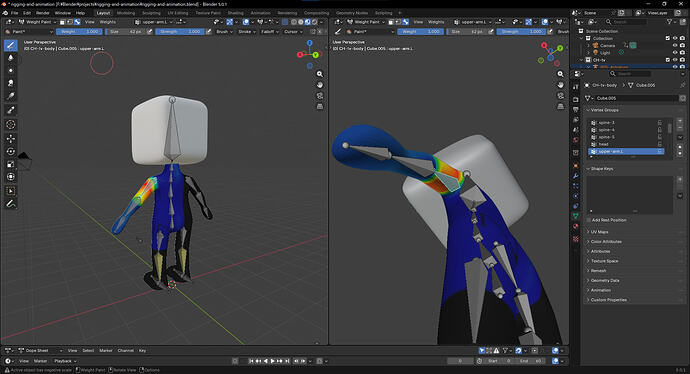This screenshot has height=374, width=690.
Task: Select the Scale tool in left toolbar
Action: pos(11,164)
